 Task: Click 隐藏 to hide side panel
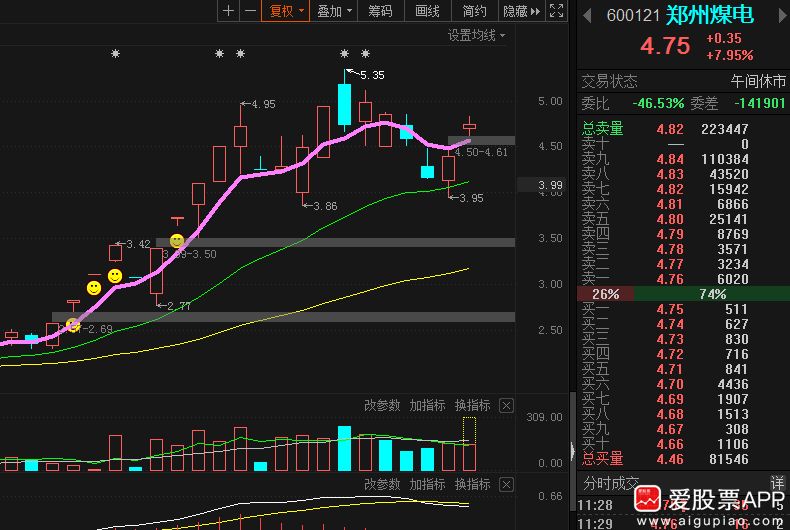click(521, 11)
